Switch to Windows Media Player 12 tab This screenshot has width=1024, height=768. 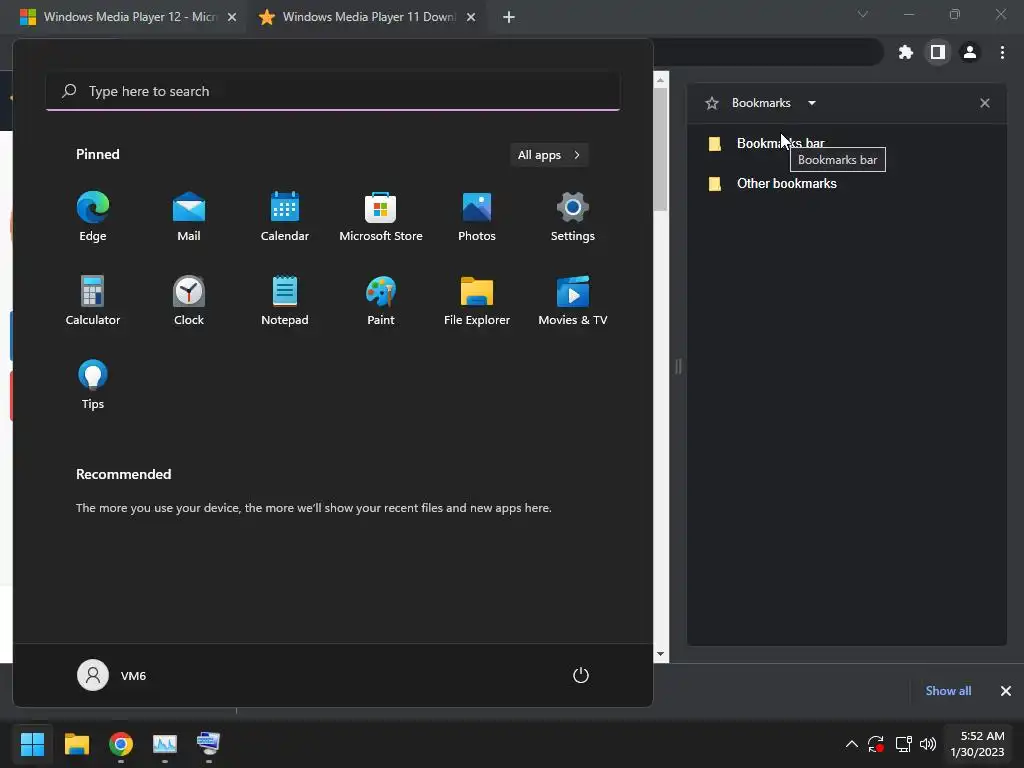(x=121, y=17)
